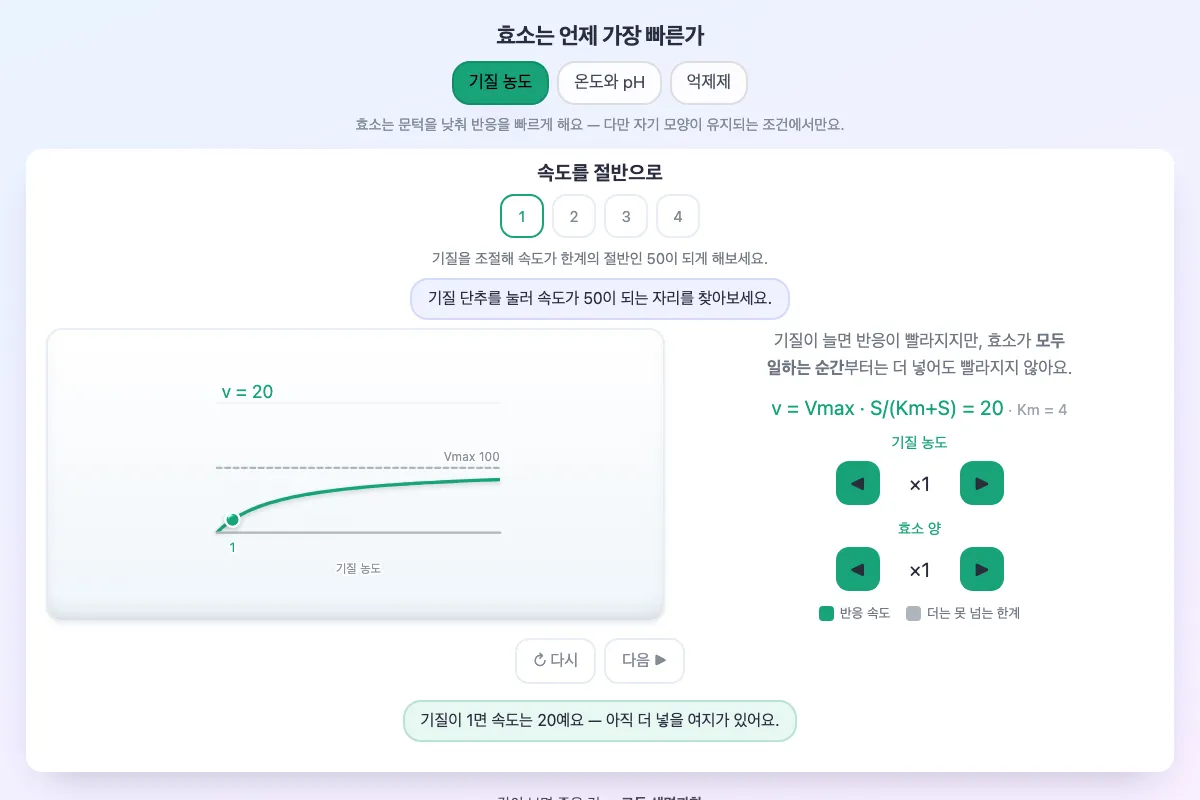Decrease substrate concentration (기질 농도) with left arrow
Image resolution: width=1200 pixels, height=800 pixels.
[x=858, y=484]
